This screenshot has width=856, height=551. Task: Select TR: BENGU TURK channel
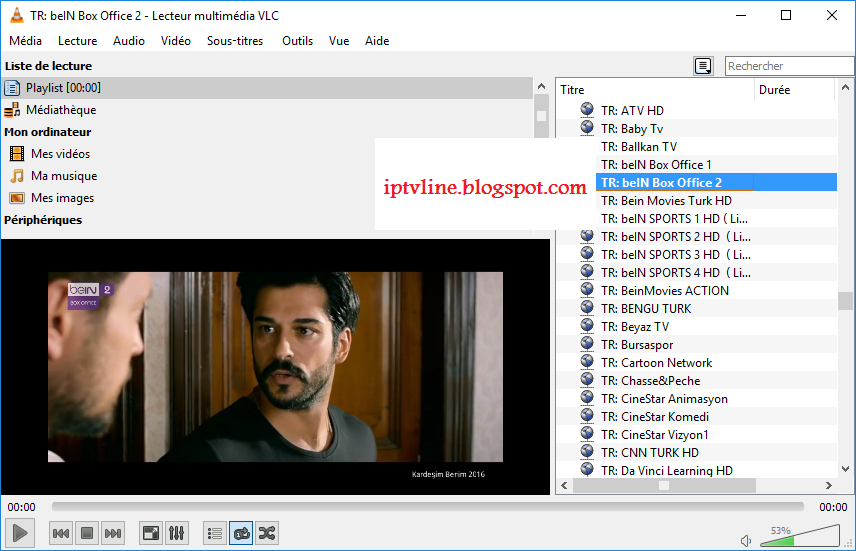click(x=646, y=309)
